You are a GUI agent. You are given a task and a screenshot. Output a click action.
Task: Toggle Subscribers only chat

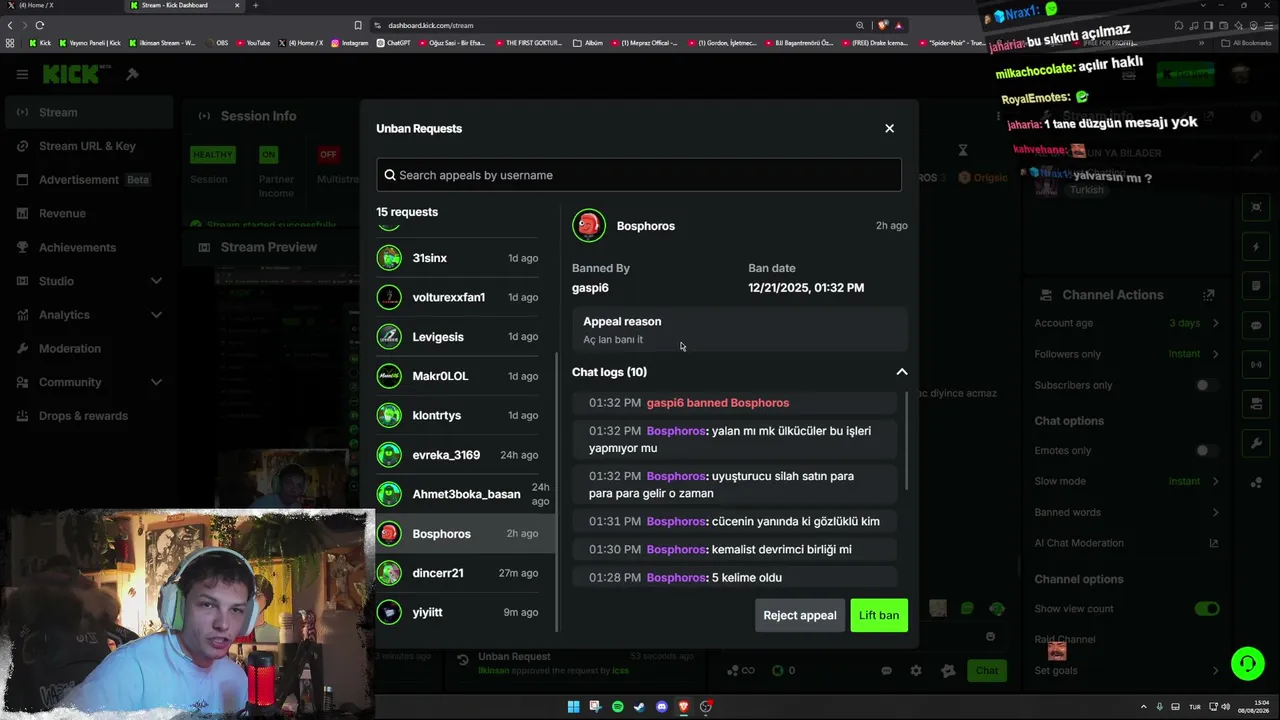(x=1207, y=385)
